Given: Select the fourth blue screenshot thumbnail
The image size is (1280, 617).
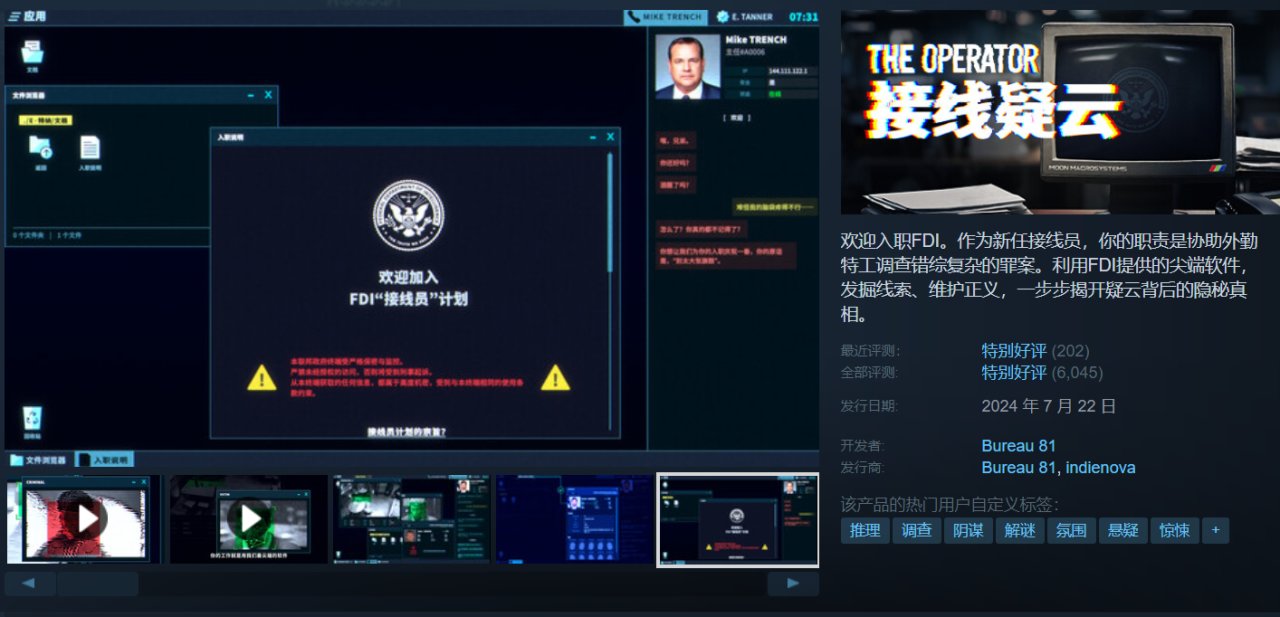Looking at the screenshot, I should pos(575,518).
